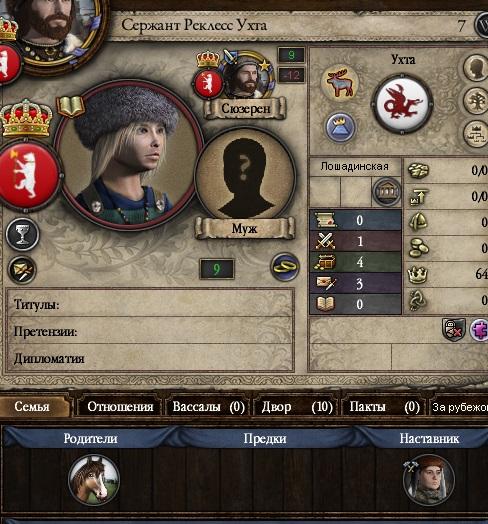
Task: Click the purple puzzle piece icon
Action: point(480,330)
